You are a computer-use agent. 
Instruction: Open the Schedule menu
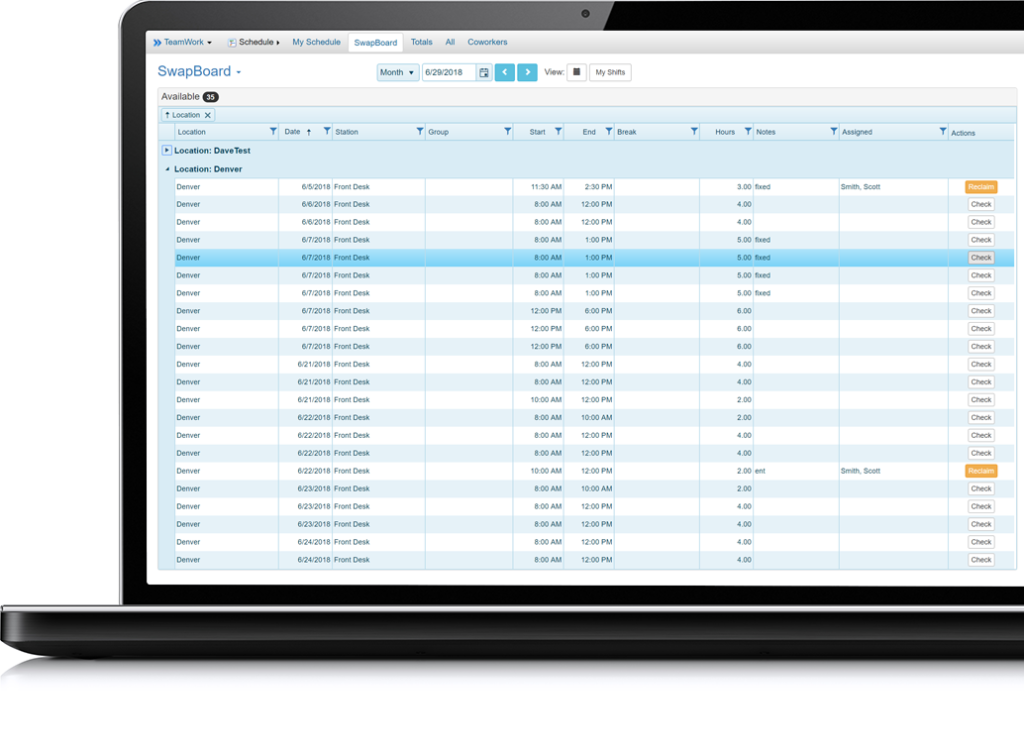(x=253, y=42)
